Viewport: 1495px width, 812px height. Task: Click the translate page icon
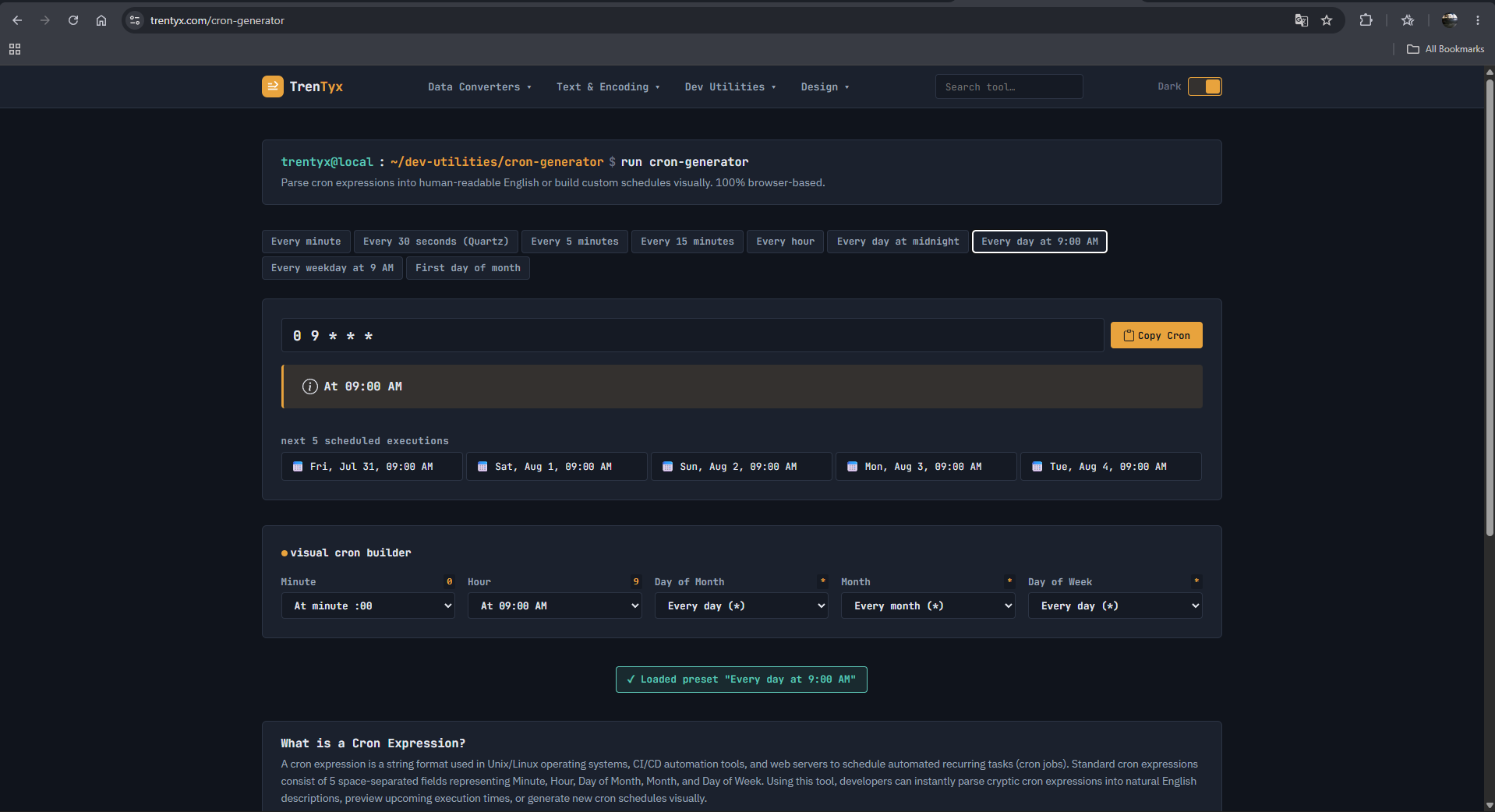[1301, 20]
